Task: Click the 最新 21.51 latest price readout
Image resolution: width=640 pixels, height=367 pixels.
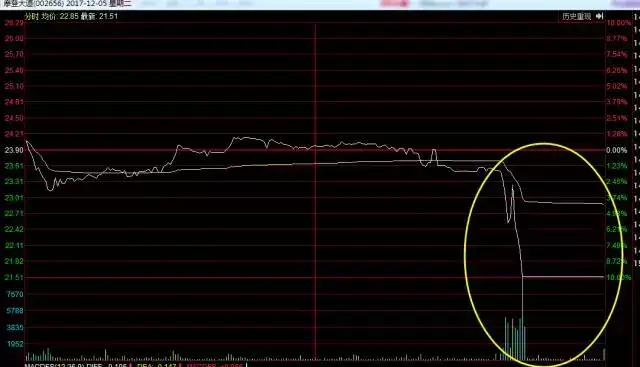Action: tap(99, 16)
